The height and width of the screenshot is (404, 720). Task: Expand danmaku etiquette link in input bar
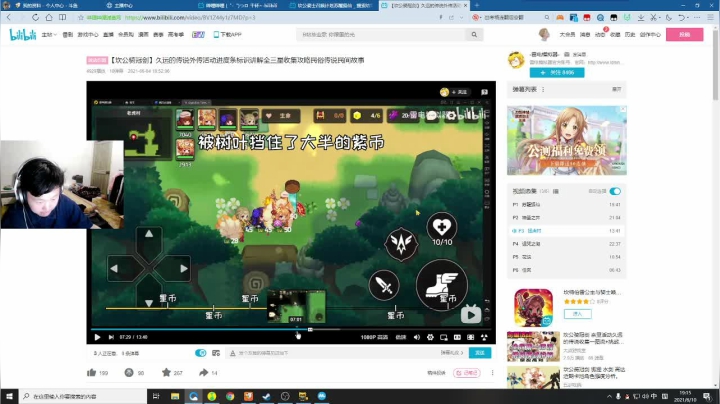tap(452, 353)
